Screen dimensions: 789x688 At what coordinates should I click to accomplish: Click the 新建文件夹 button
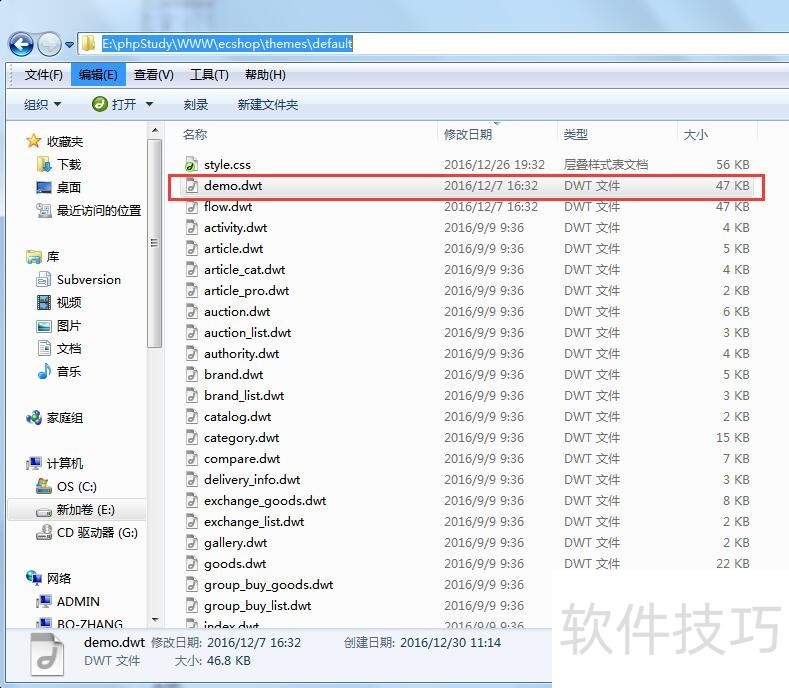(x=267, y=105)
